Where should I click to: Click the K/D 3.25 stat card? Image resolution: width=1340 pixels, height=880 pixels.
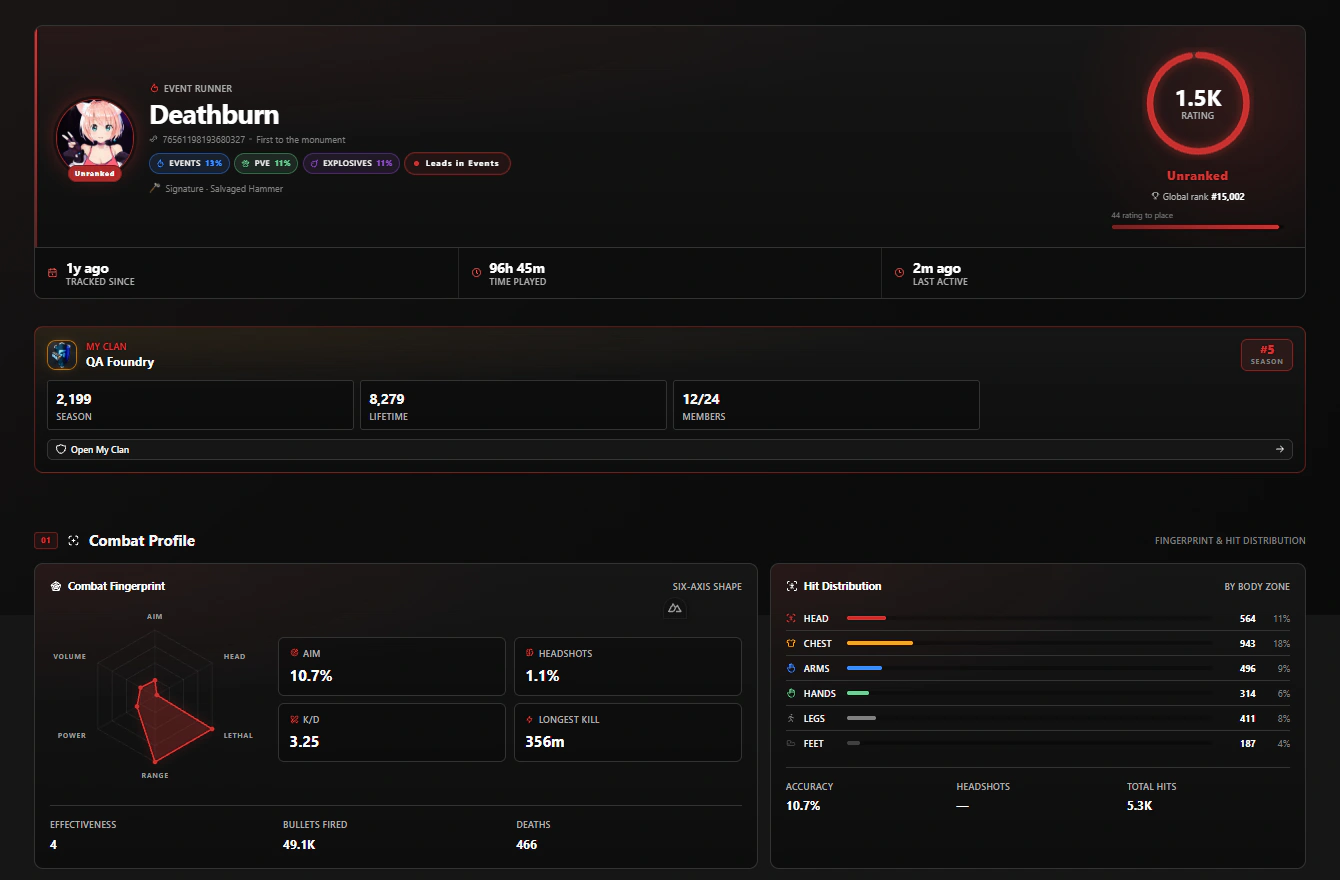pos(392,733)
